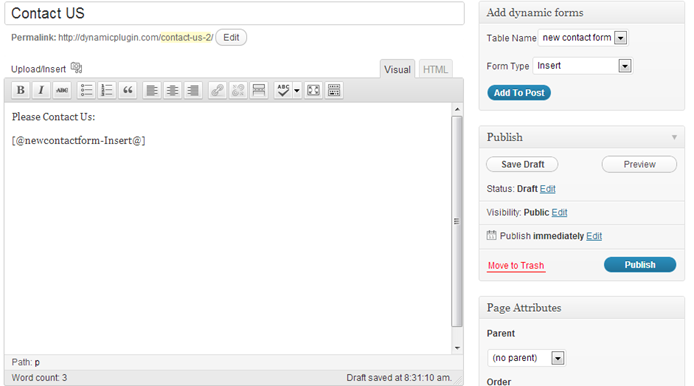Click the Contact US title field
The width and height of the screenshot is (694, 386).
coord(235,13)
